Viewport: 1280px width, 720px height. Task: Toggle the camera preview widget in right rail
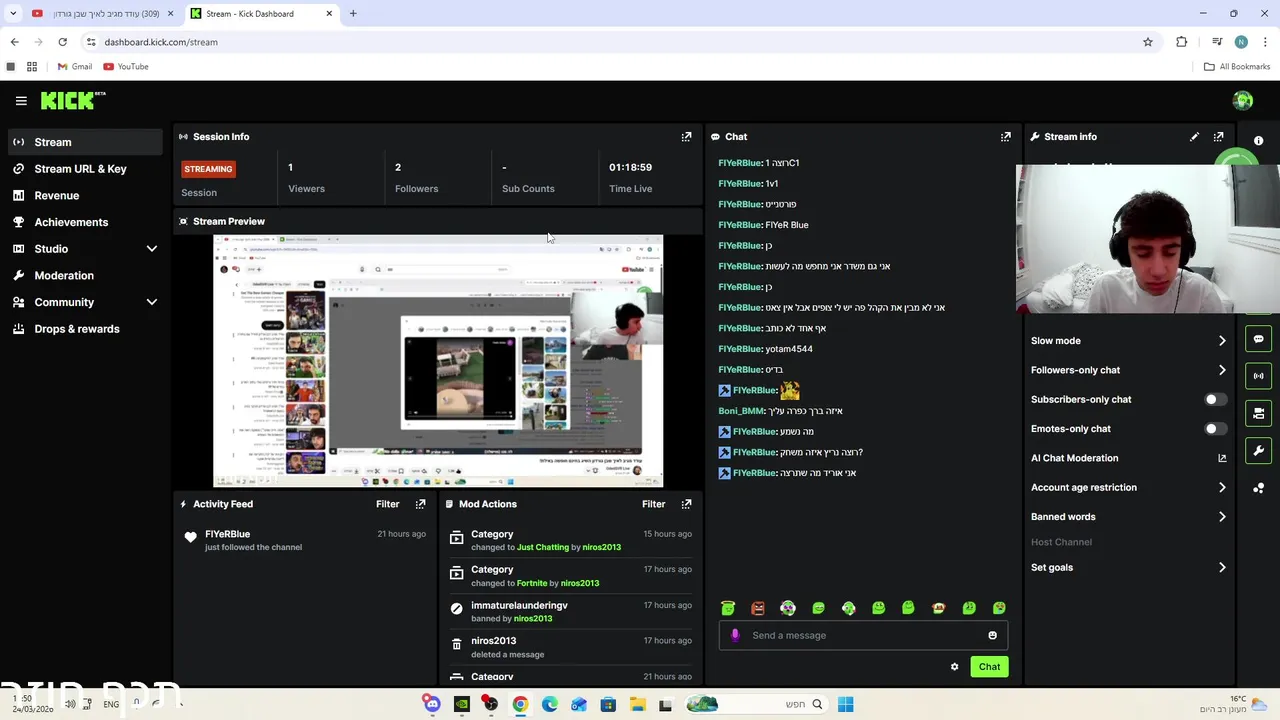[x=1258, y=413]
